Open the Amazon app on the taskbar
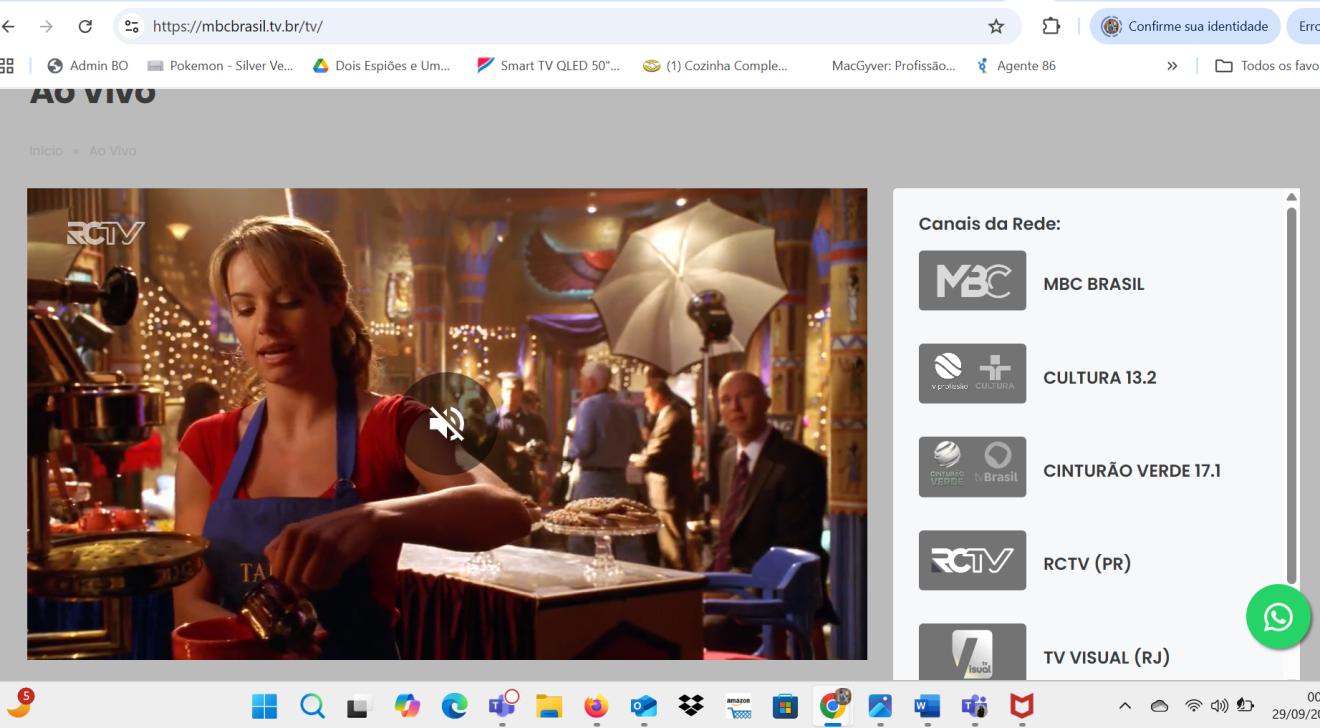 738,706
